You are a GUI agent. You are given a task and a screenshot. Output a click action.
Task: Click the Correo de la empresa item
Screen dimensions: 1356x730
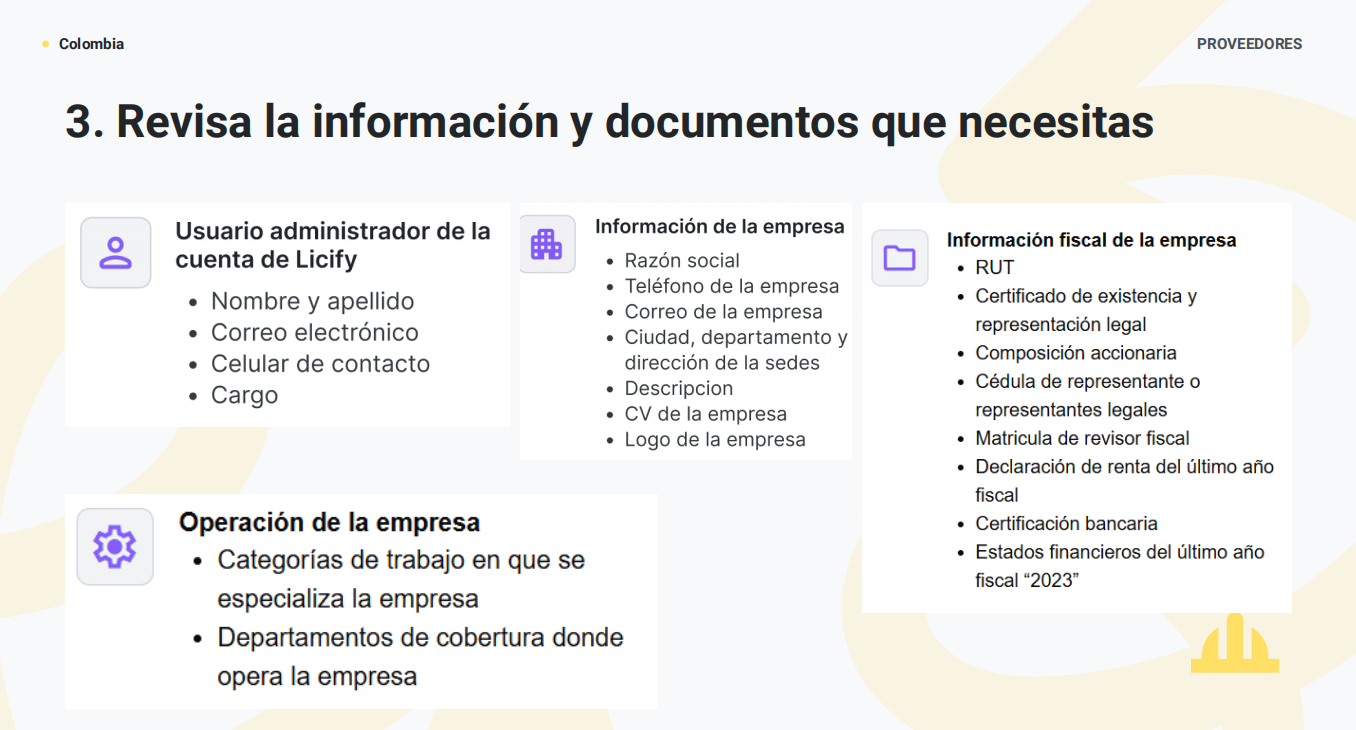[724, 312]
